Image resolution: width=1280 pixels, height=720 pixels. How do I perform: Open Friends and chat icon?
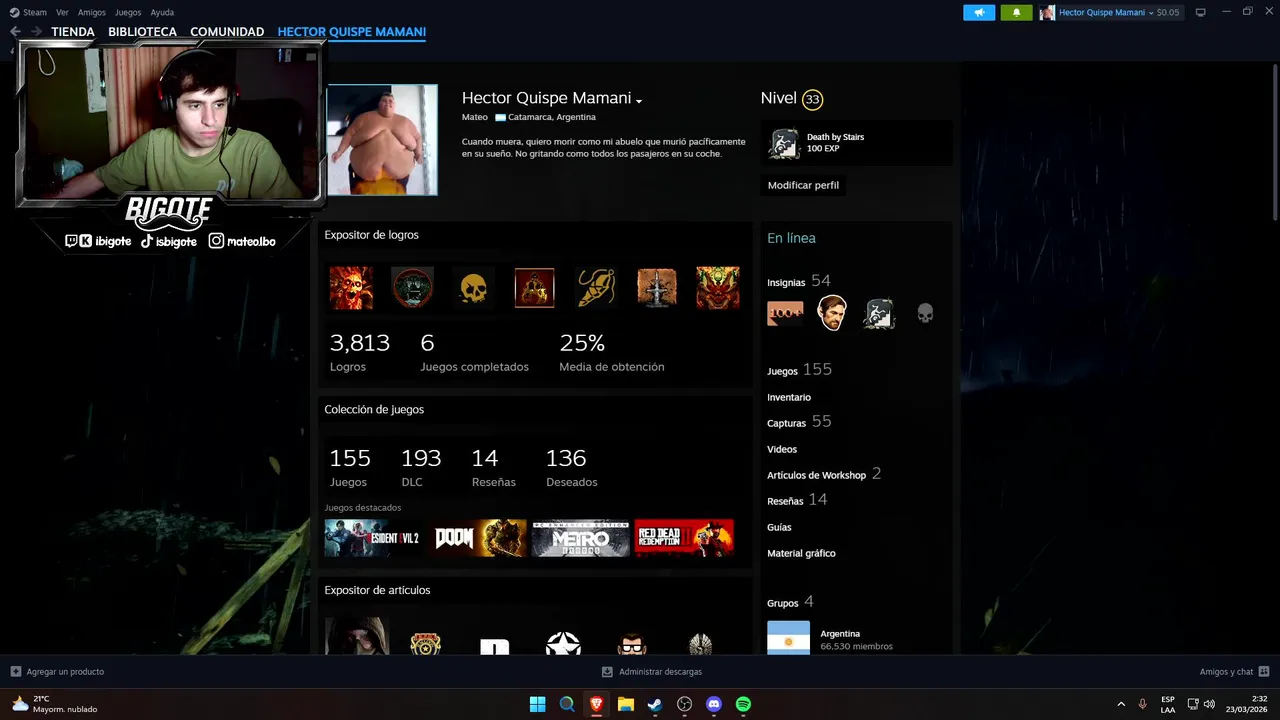point(1264,671)
